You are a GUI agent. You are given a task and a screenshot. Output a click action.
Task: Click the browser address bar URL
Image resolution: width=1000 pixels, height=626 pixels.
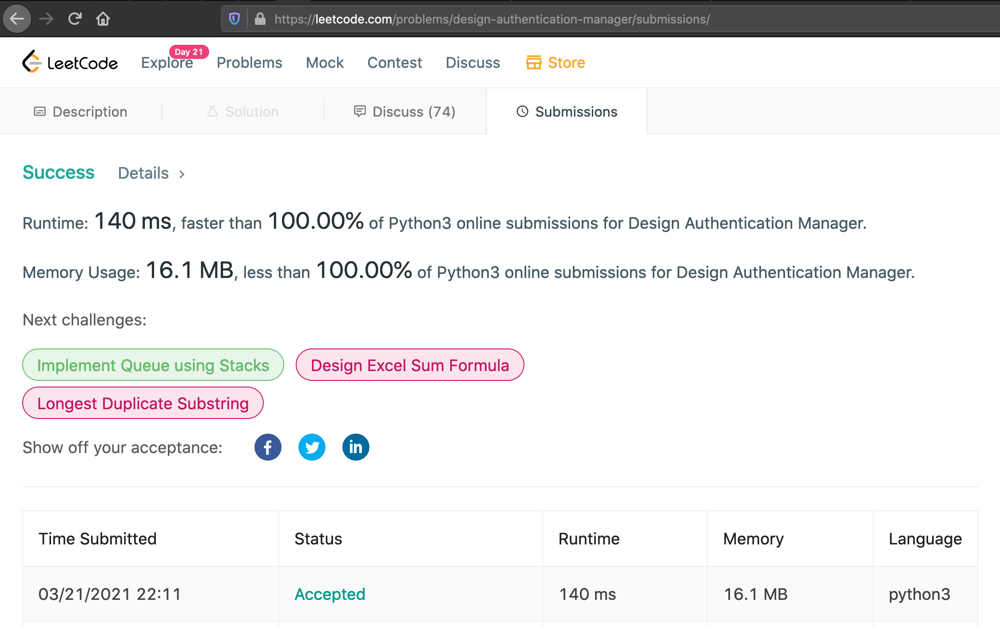coord(492,19)
